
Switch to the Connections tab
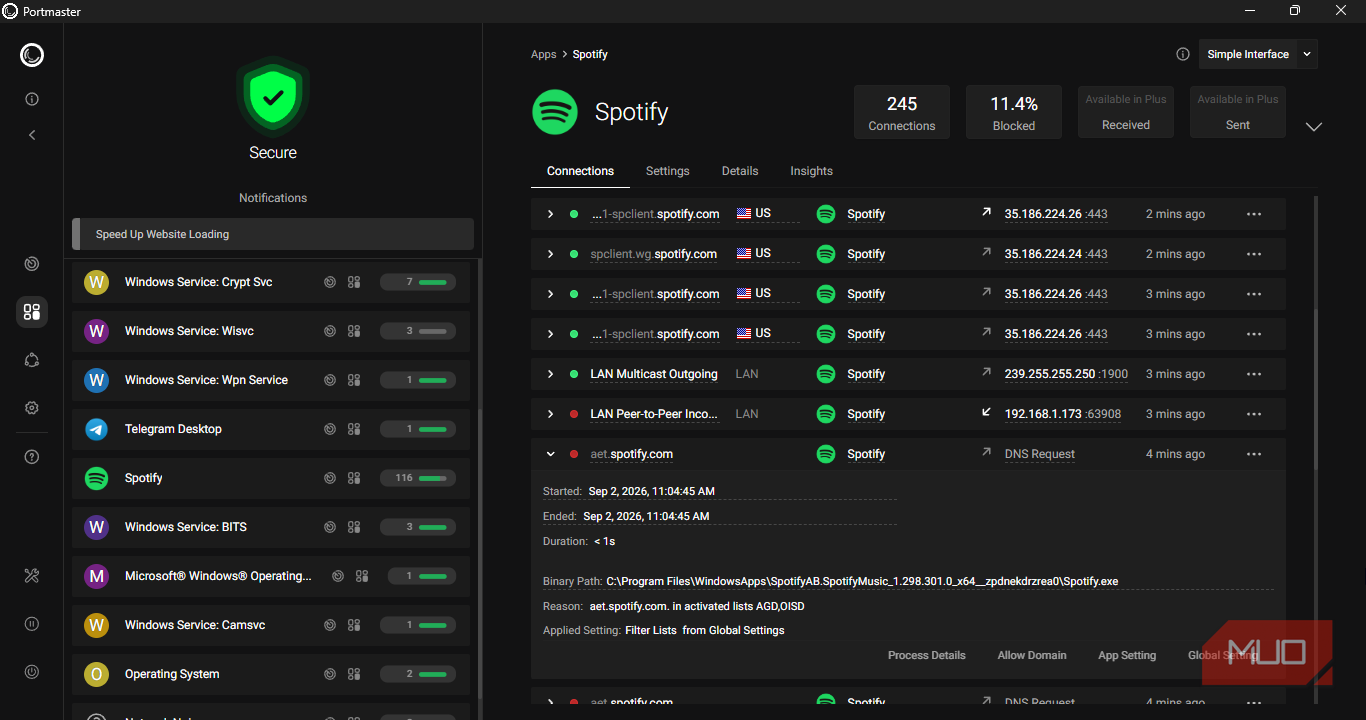580,171
